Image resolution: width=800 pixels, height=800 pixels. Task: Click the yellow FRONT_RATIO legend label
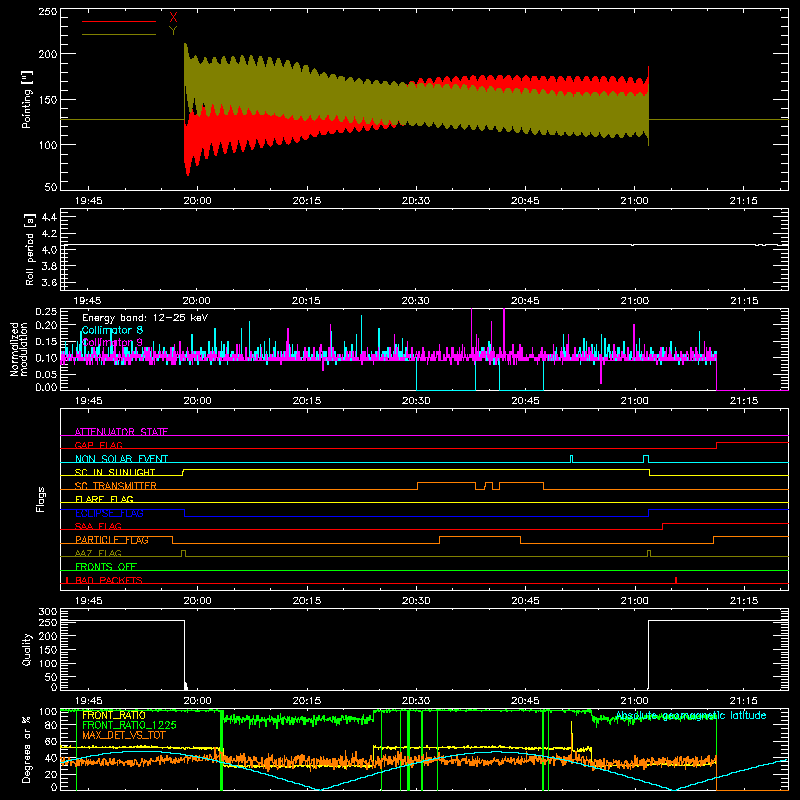(114, 716)
